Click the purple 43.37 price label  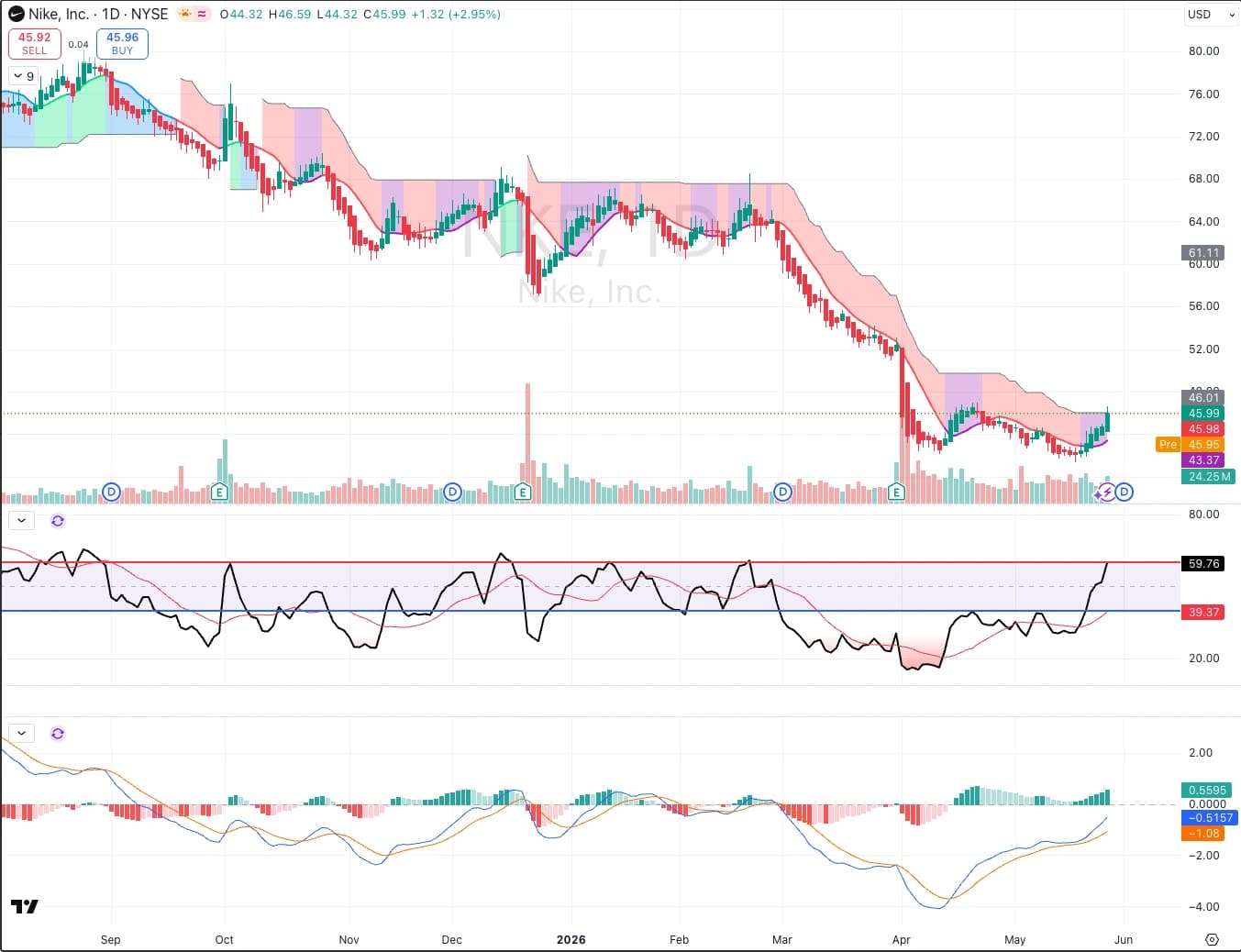point(1203,460)
